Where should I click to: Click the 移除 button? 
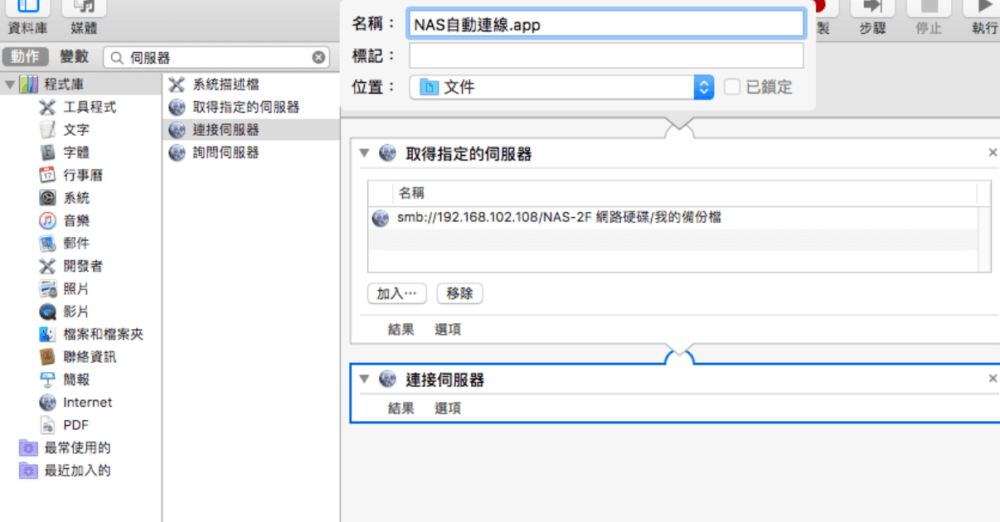tap(459, 294)
